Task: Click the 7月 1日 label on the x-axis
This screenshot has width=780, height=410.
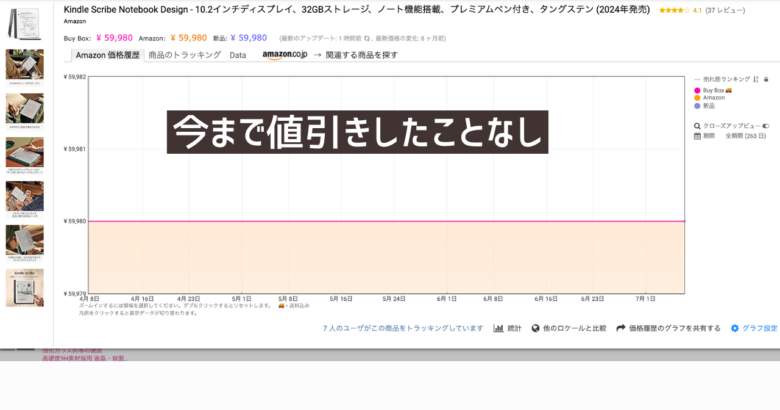Action: click(645, 299)
